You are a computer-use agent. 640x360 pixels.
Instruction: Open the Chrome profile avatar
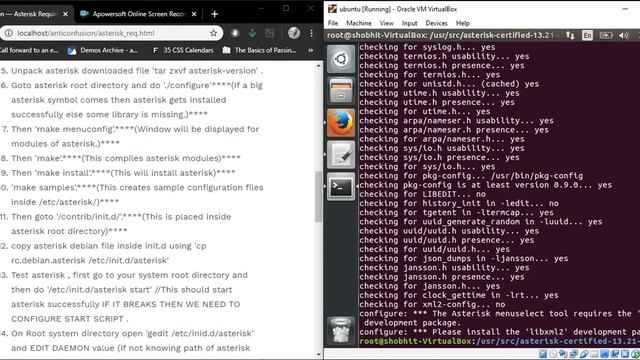click(x=294, y=33)
